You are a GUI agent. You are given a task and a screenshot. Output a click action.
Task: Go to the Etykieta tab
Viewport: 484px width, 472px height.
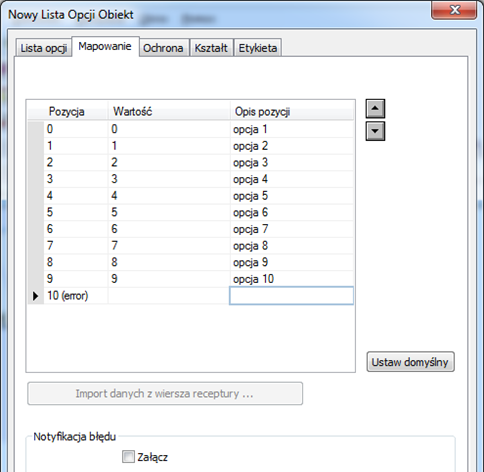pyautogui.click(x=258, y=48)
